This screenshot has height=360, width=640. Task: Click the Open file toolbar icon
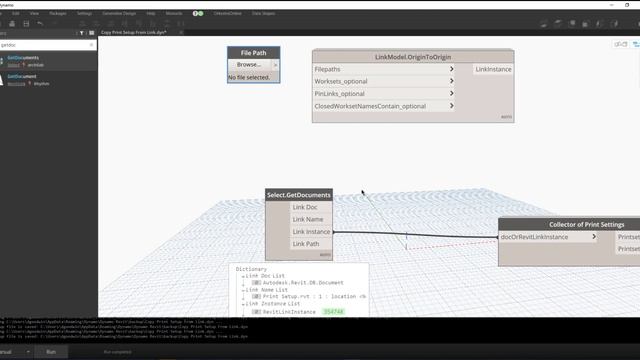pyautogui.click(x=12, y=24)
